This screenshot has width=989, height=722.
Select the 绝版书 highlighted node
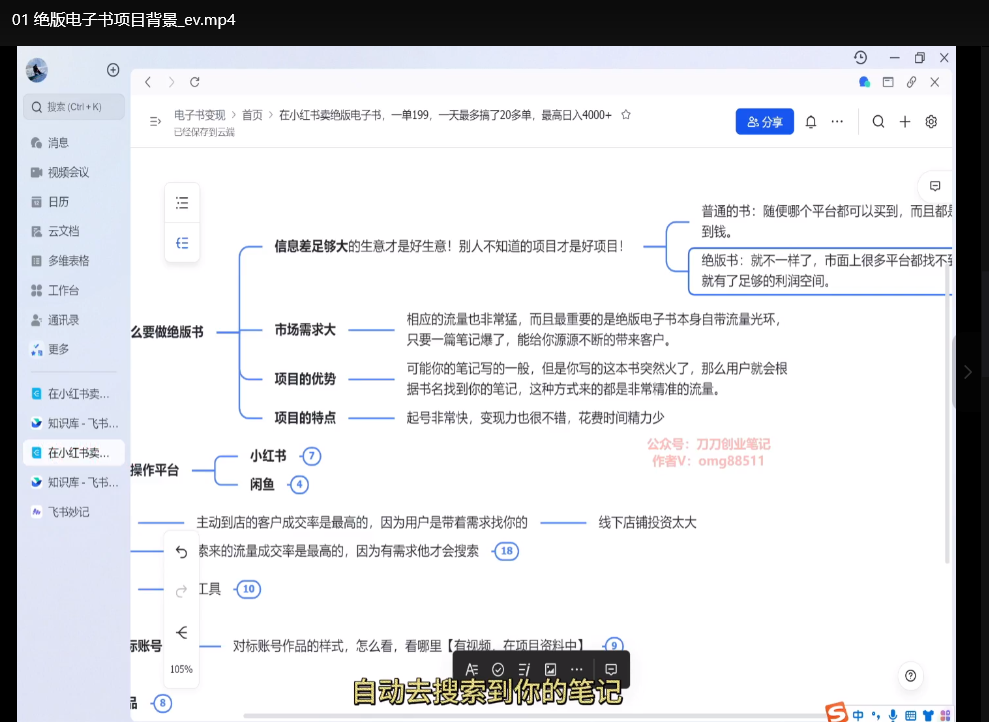820,271
